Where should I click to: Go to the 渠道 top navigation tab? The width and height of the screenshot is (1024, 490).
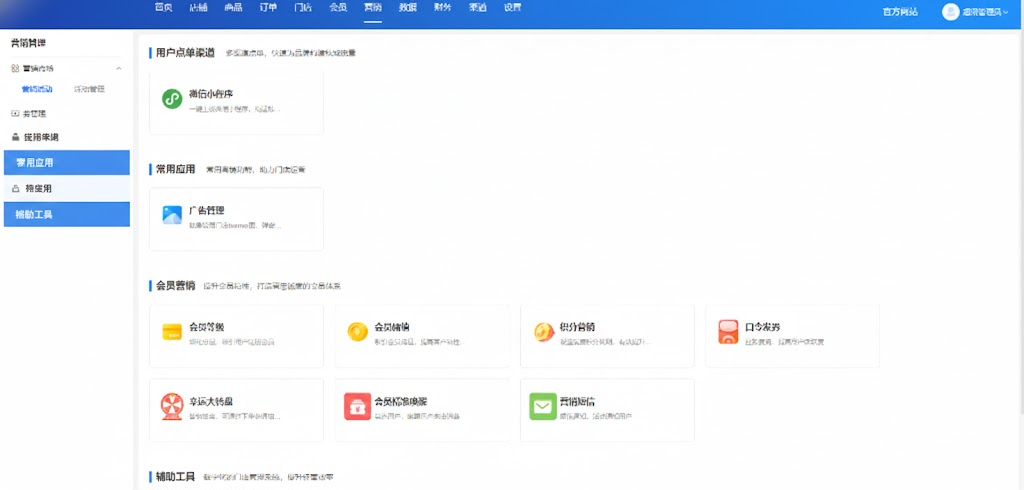pyautogui.click(x=477, y=8)
